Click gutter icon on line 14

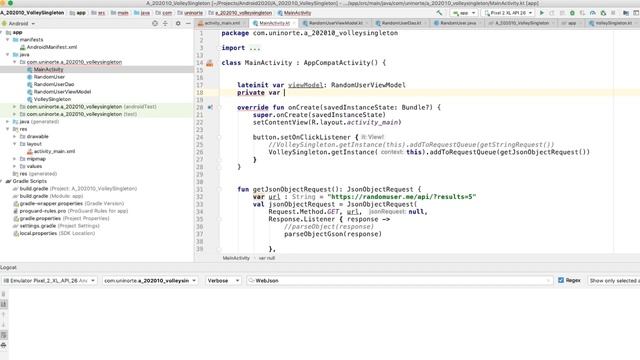209,63
